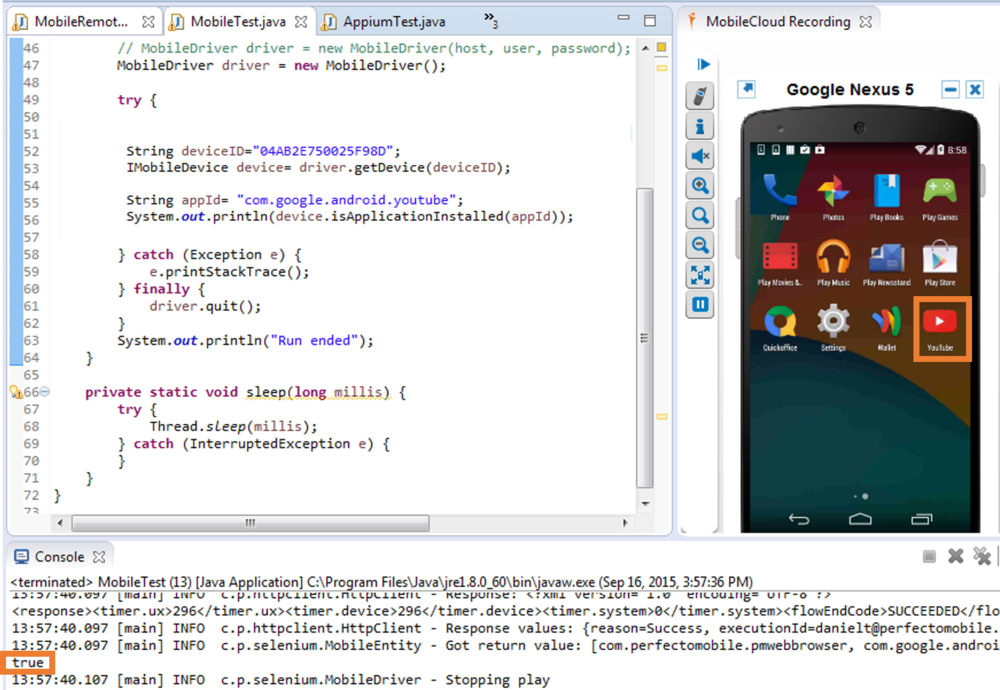Show hidden editor tabs list chevron
The width and height of the screenshot is (1000, 690).
pos(490,20)
